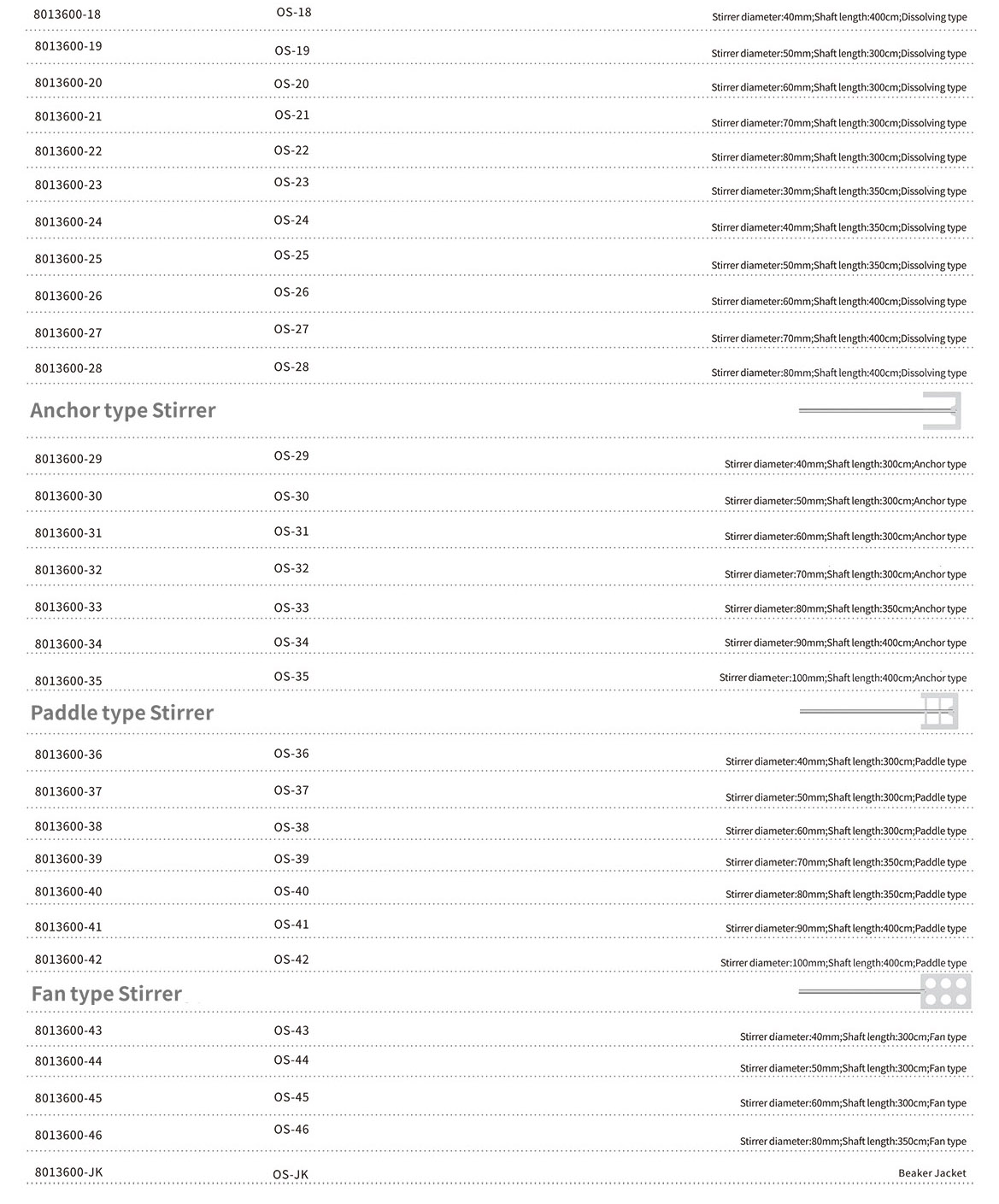Select the OS-33 anchor type description
This screenshot has width=999, height=1204.
(845, 609)
